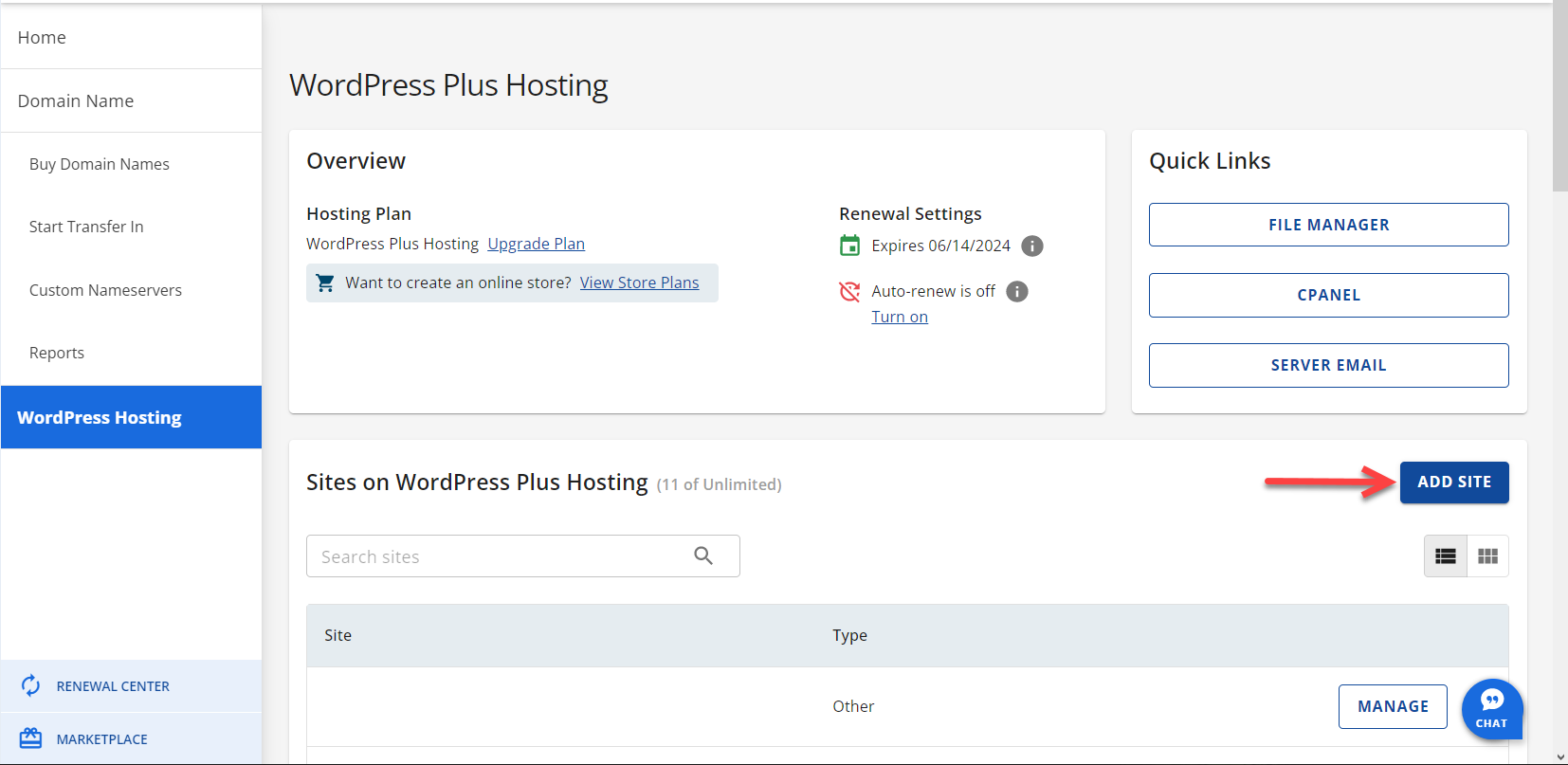
Task: Click the Upgrade Plan link
Action: (x=536, y=244)
